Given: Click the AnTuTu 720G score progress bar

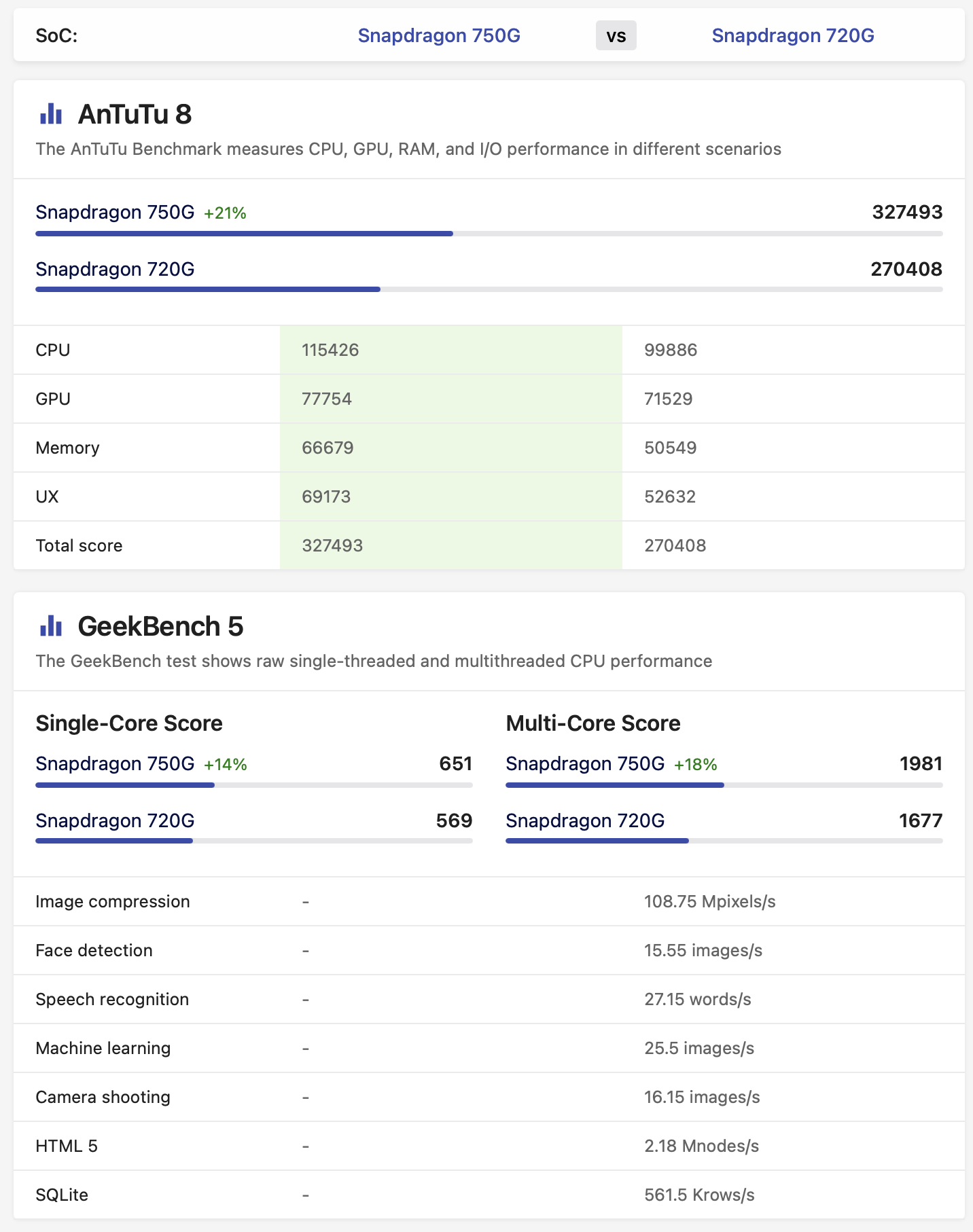Looking at the screenshot, I should pyautogui.click(x=489, y=289).
